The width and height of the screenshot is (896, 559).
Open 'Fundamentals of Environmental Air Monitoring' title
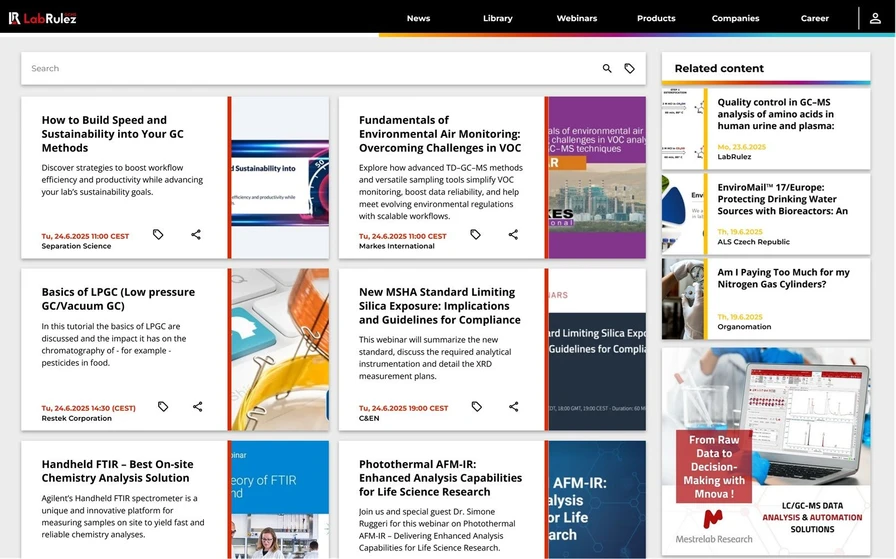[440, 134]
